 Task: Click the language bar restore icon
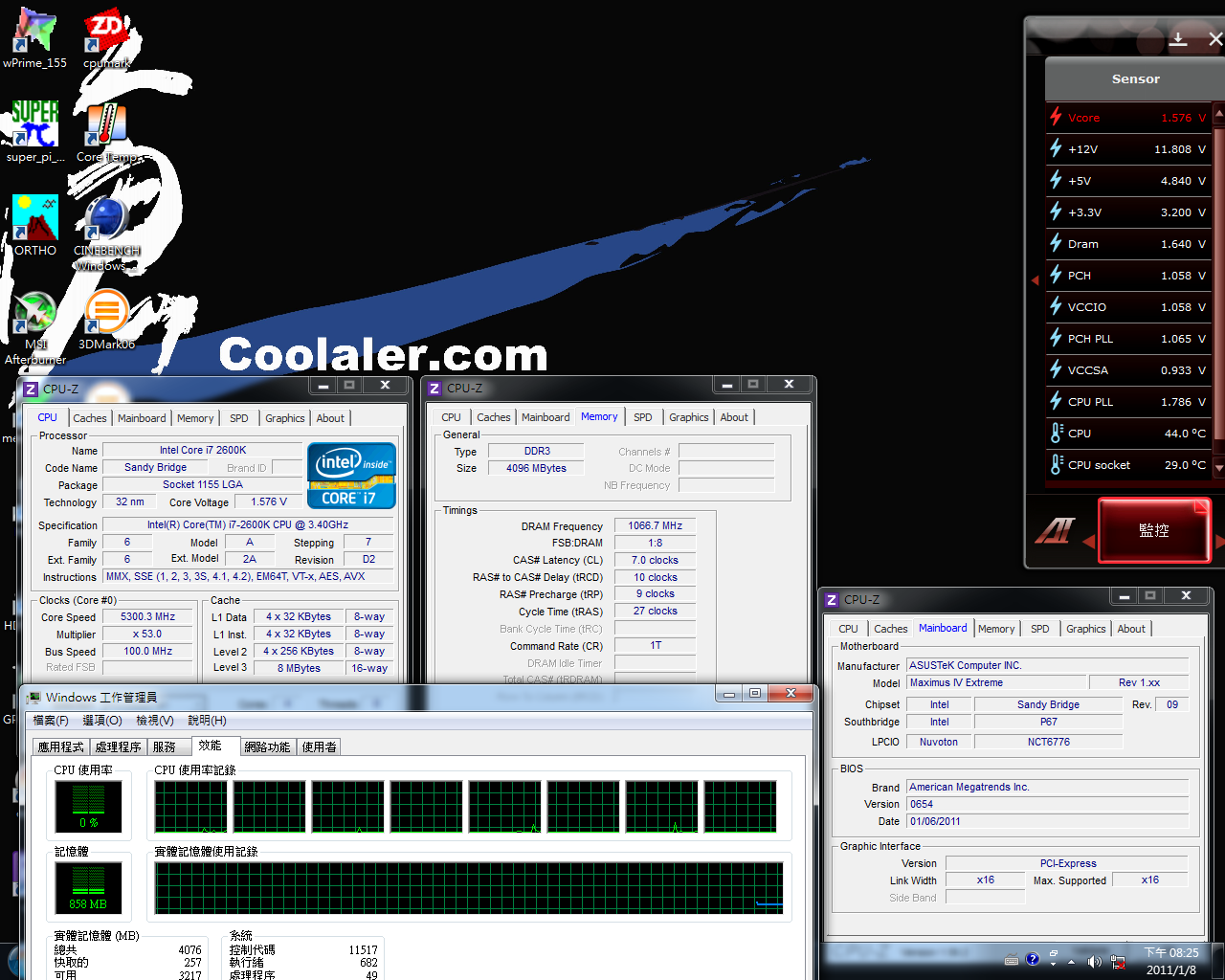1054,954
